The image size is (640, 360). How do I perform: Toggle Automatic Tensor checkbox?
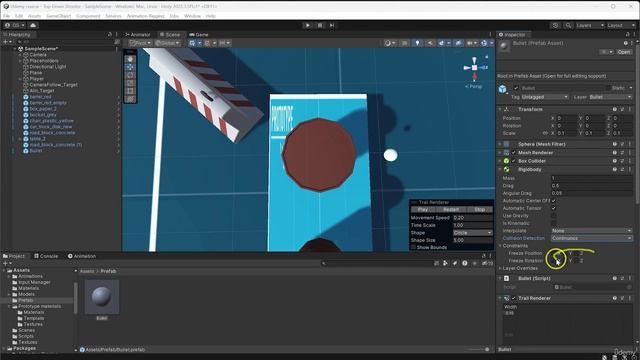[x=553, y=208]
